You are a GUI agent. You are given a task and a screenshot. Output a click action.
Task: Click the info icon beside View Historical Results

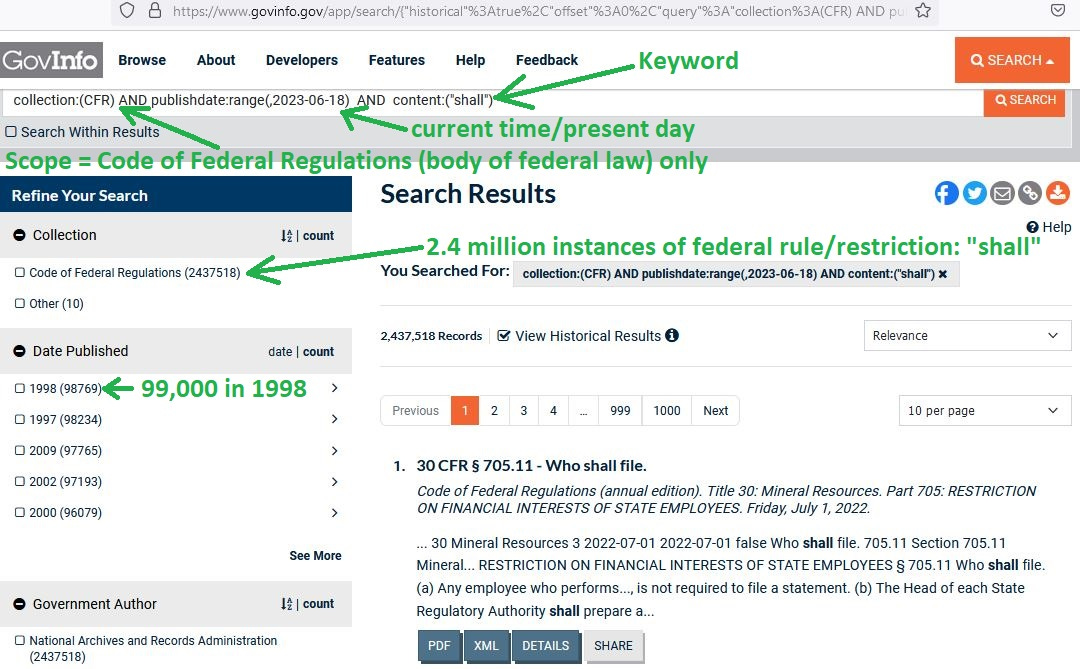672,336
